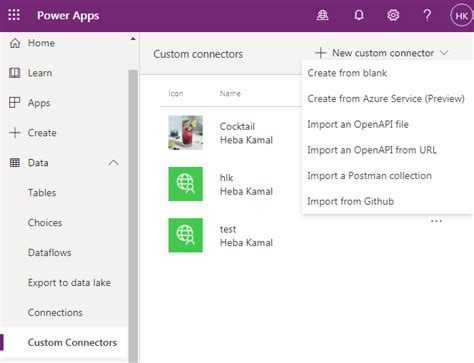This screenshot has width=474, height=363.
Task: Click the Data table icon
Action: point(15,163)
